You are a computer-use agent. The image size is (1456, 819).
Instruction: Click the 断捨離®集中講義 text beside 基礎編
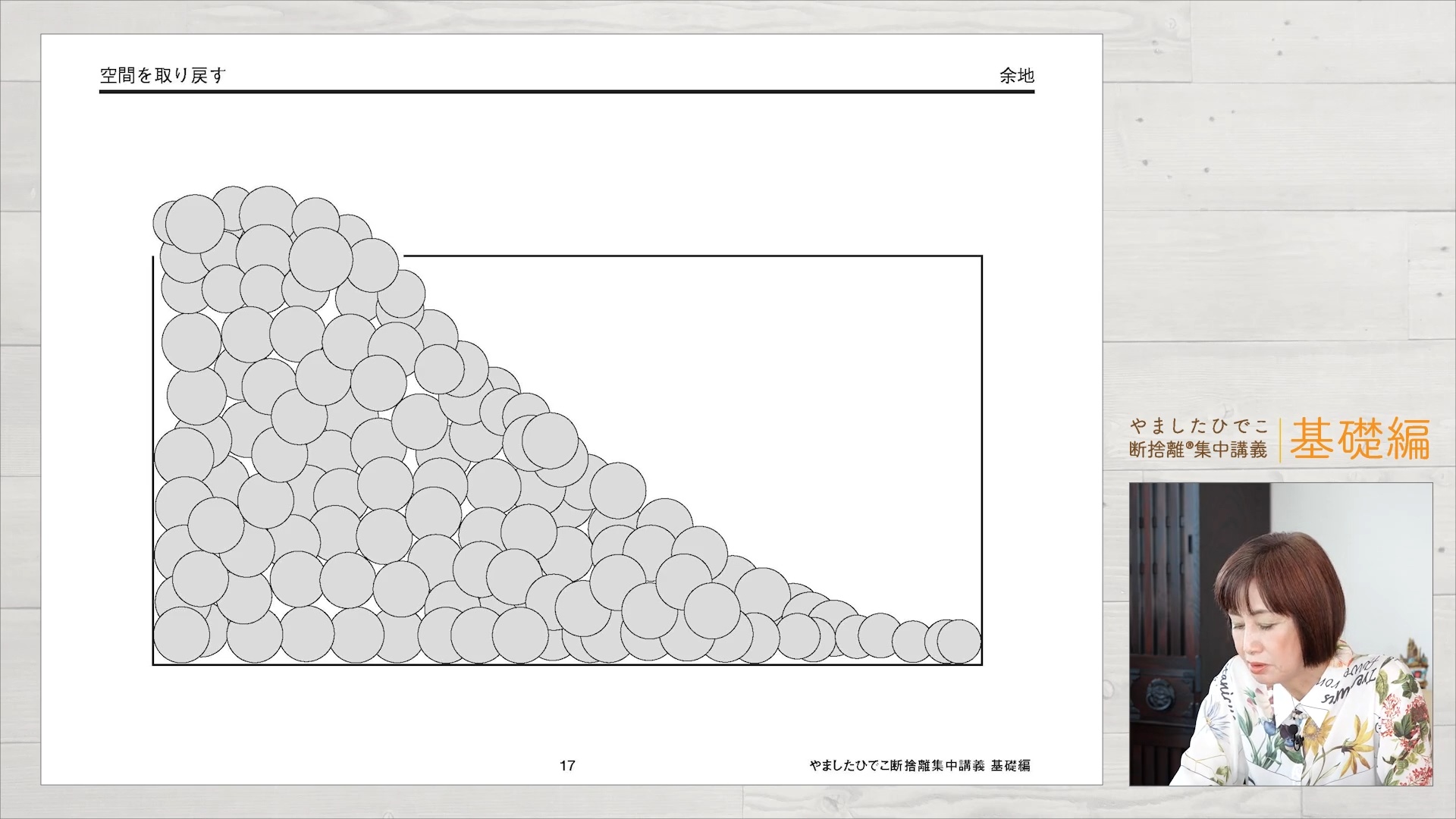tap(1197, 450)
